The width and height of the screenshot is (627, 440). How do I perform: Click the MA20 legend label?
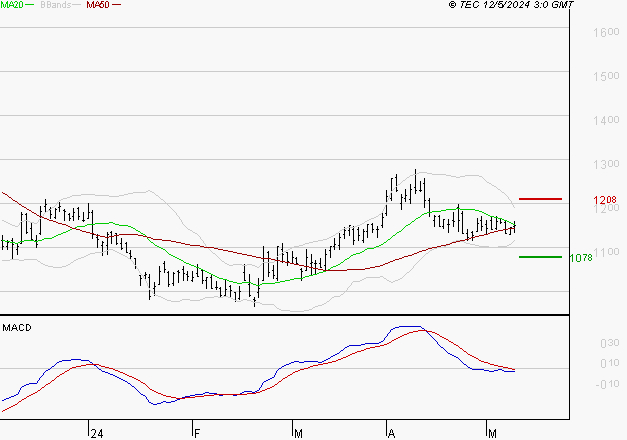[x=12, y=5]
